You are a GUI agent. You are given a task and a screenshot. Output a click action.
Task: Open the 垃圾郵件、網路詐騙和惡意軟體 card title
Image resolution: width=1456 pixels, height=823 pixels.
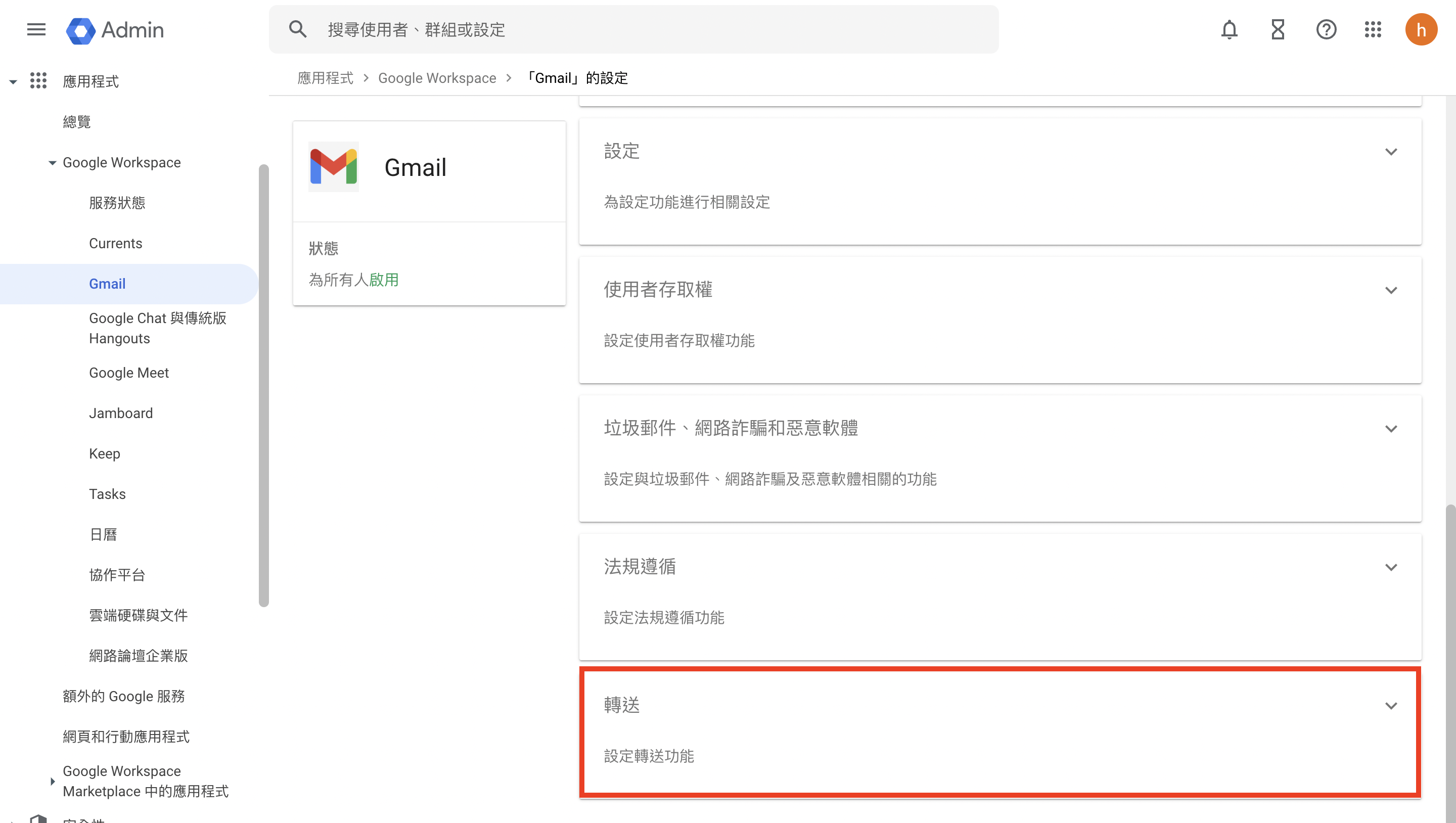click(x=731, y=428)
